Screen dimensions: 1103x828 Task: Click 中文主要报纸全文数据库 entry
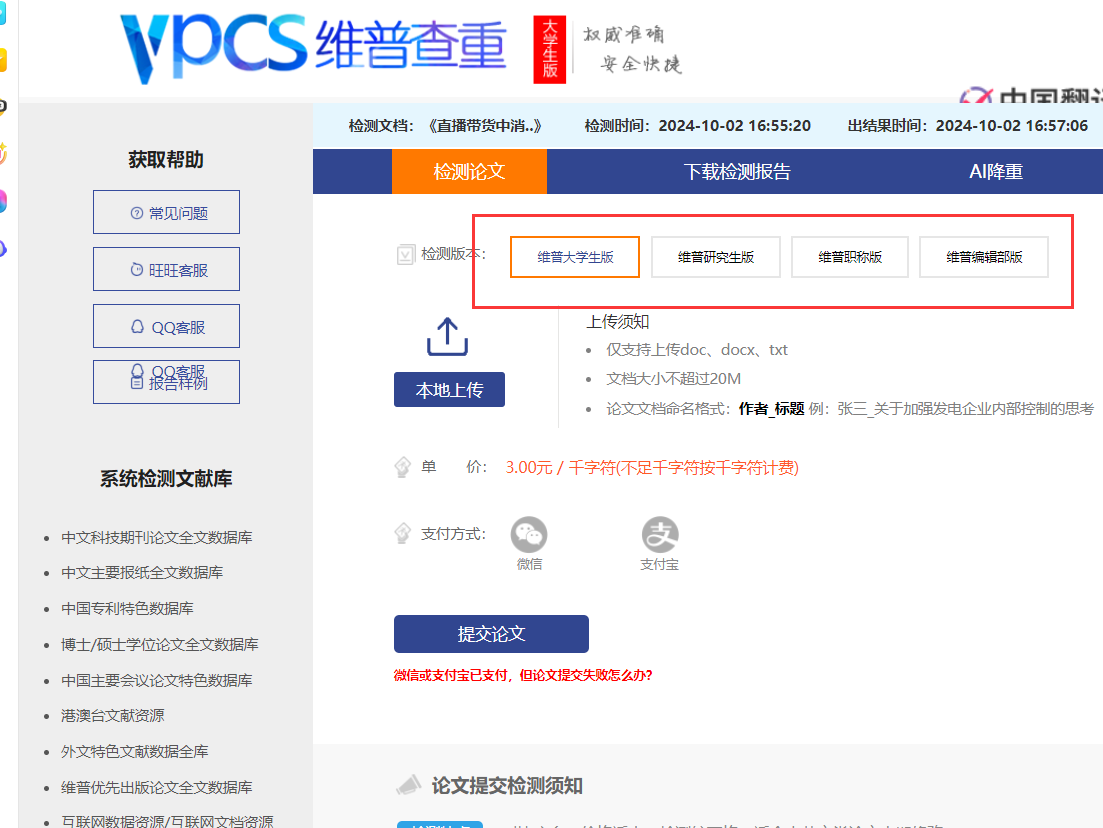[141, 573]
